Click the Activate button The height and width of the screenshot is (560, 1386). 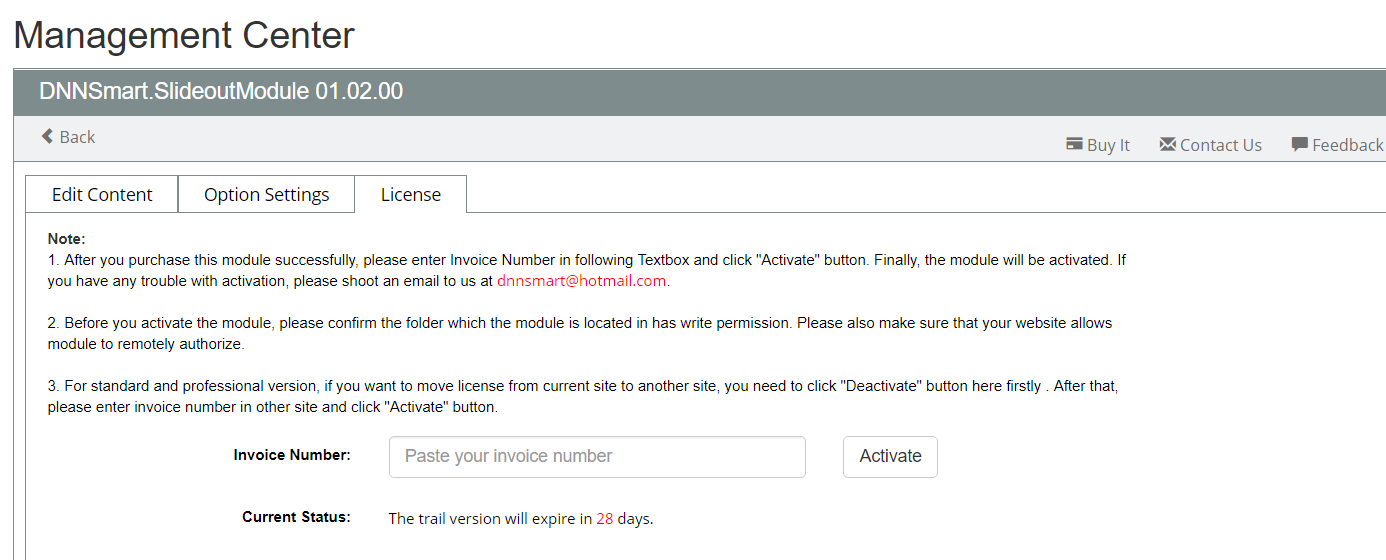[890, 457]
